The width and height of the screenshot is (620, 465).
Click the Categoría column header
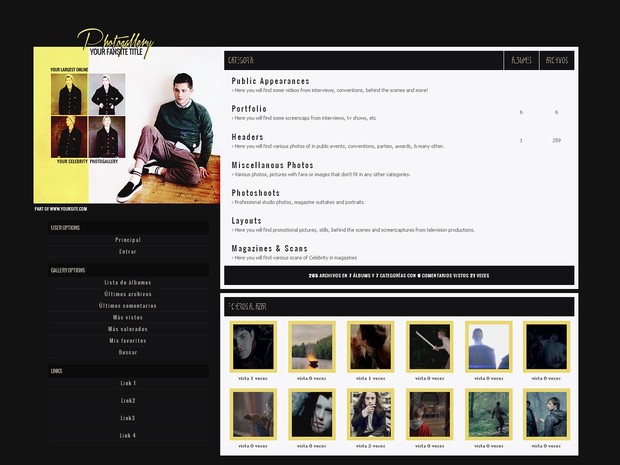(x=241, y=60)
